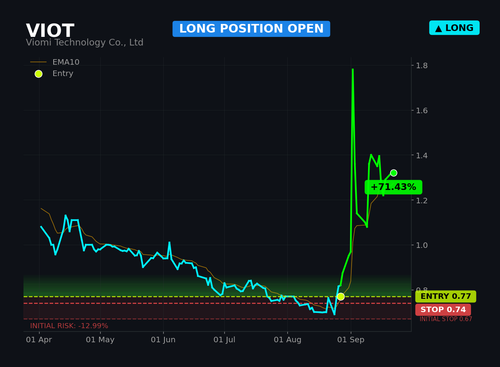Click the ENTRY 0.77 price tag
This screenshot has width=500, height=367.
pyautogui.click(x=446, y=296)
